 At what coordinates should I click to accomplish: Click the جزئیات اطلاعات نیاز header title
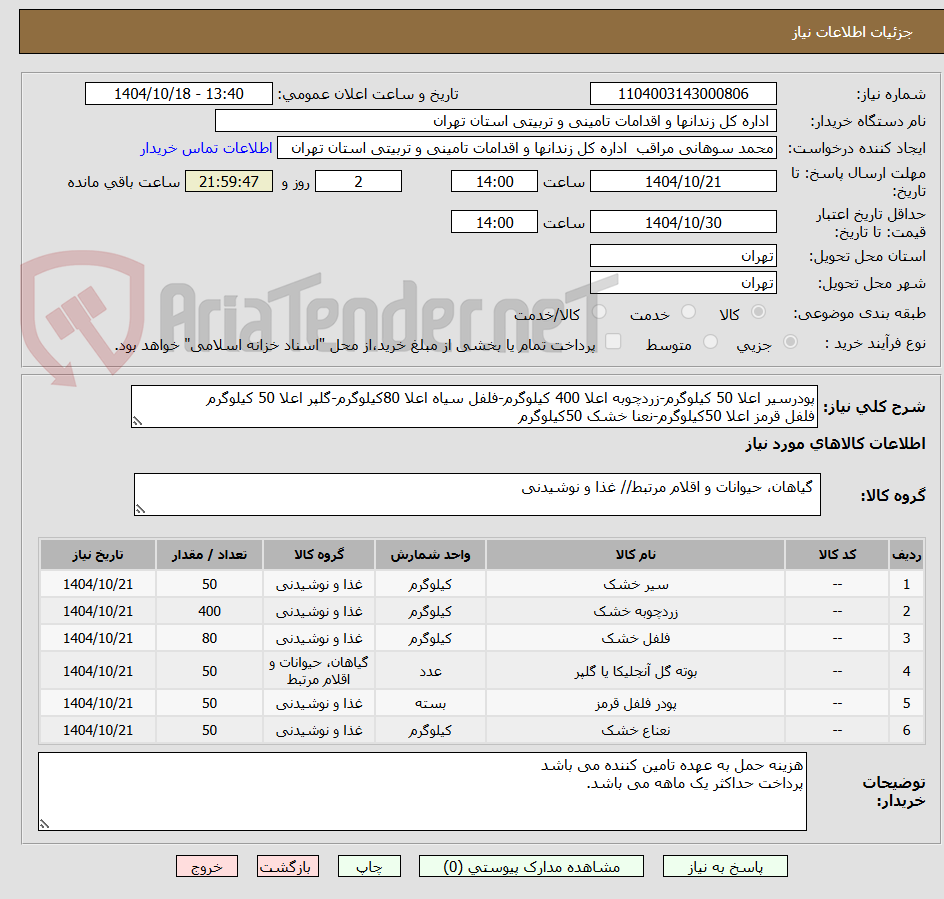tap(852, 32)
